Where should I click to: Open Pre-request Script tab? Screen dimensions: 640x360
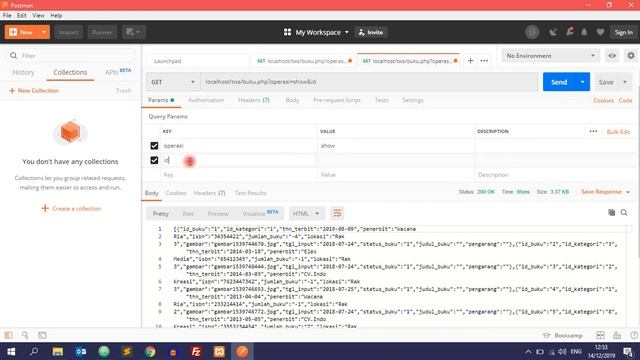coord(337,100)
